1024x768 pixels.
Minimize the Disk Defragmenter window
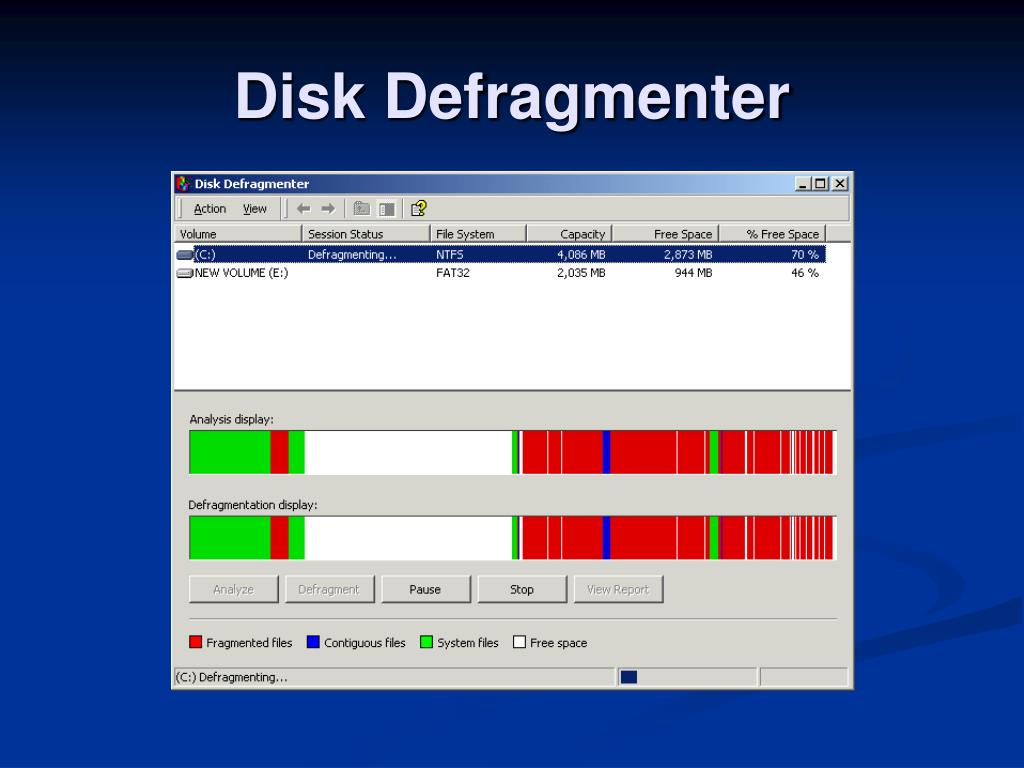click(x=803, y=184)
